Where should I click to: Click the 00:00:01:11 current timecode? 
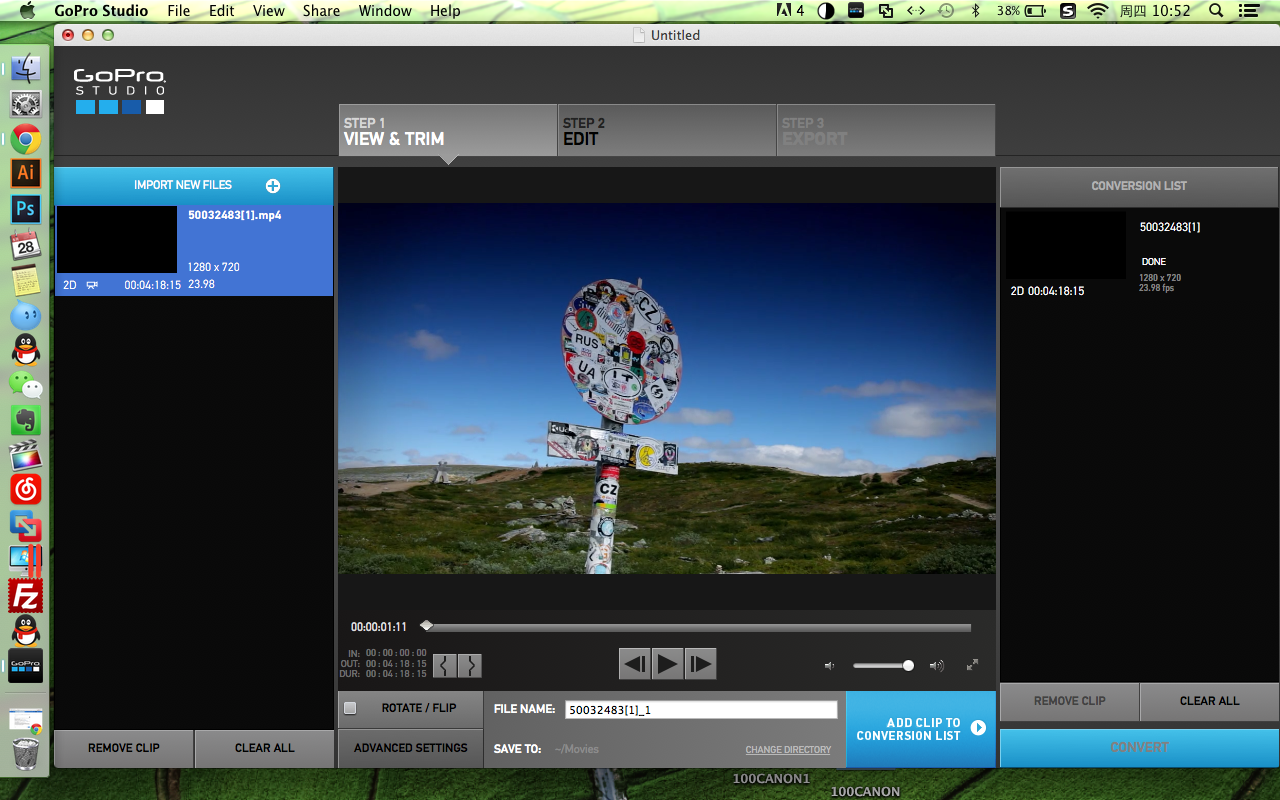tap(379, 627)
